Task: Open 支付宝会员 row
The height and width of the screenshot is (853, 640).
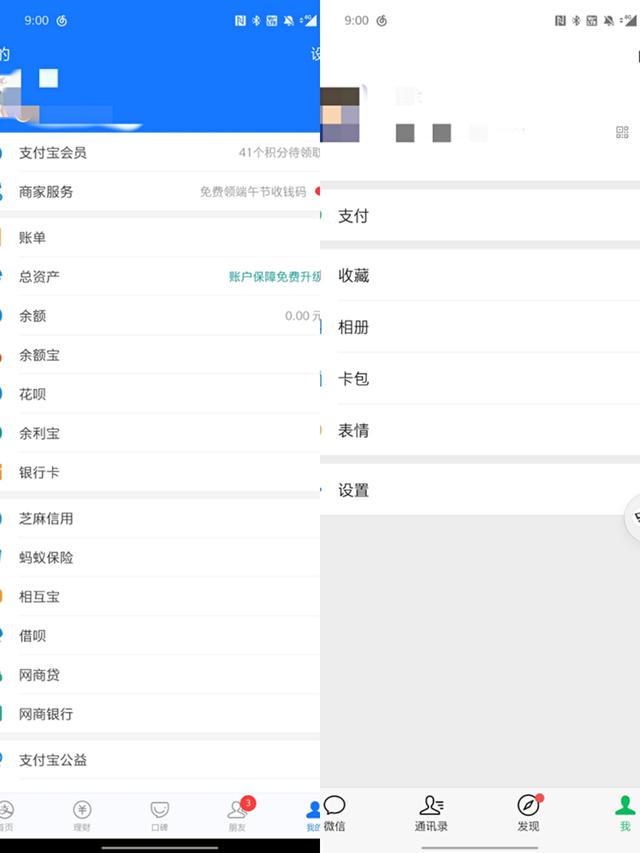Action: coord(160,152)
